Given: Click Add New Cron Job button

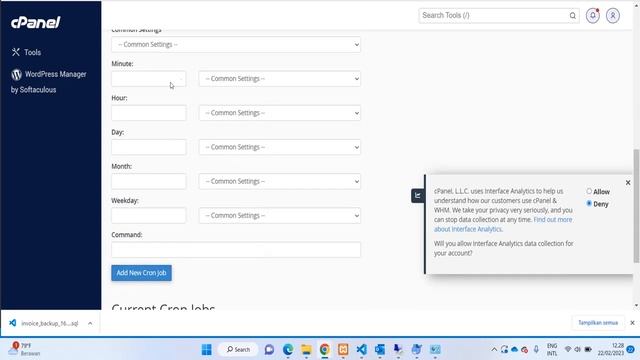Looking at the screenshot, I should pyautogui.click(x=141, y=273).
